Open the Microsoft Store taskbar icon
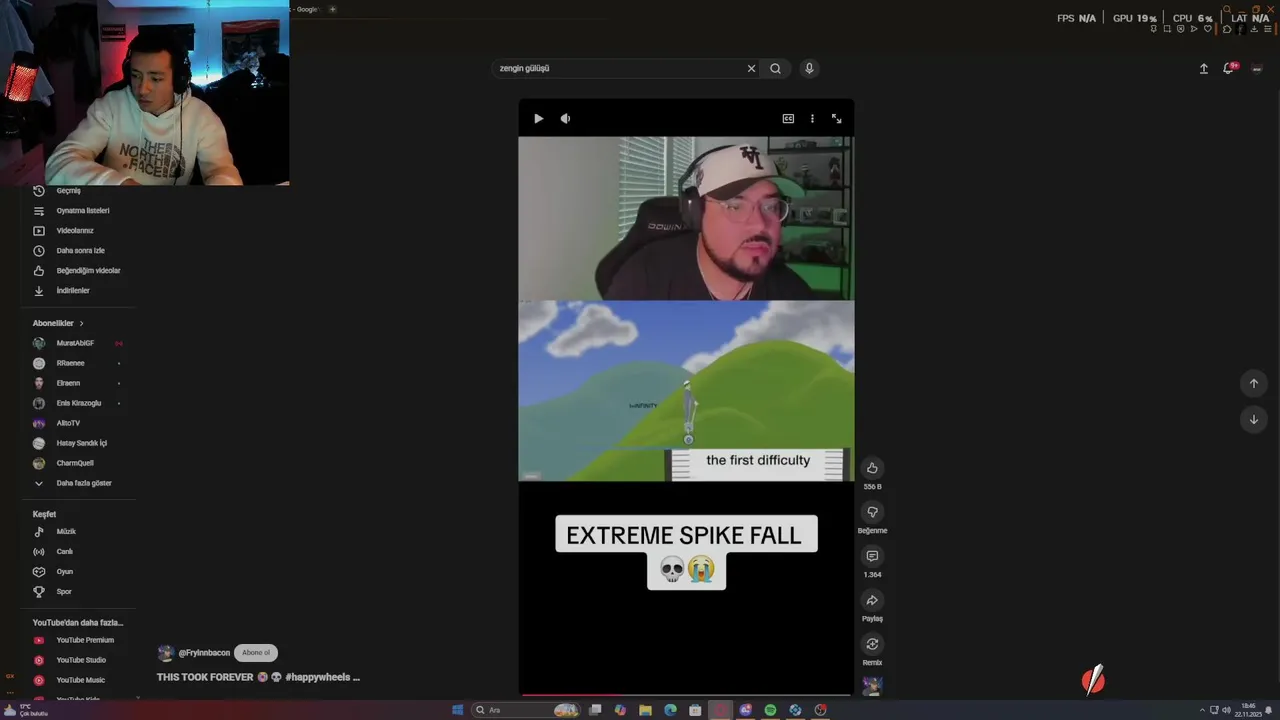 click(695, 710)
